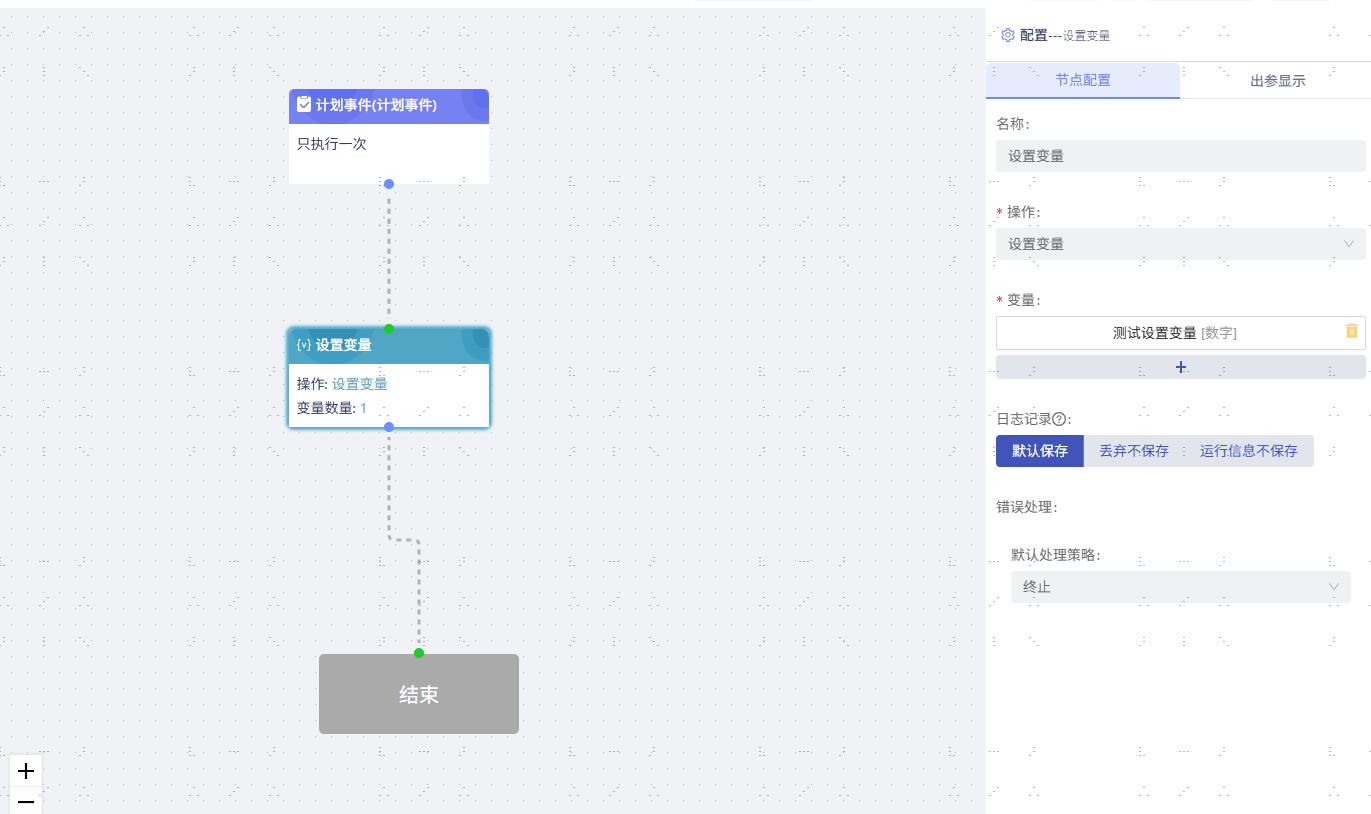Select 运行信息不保存 log option
The image size is (1371, 814).
tap(1249, 451)
